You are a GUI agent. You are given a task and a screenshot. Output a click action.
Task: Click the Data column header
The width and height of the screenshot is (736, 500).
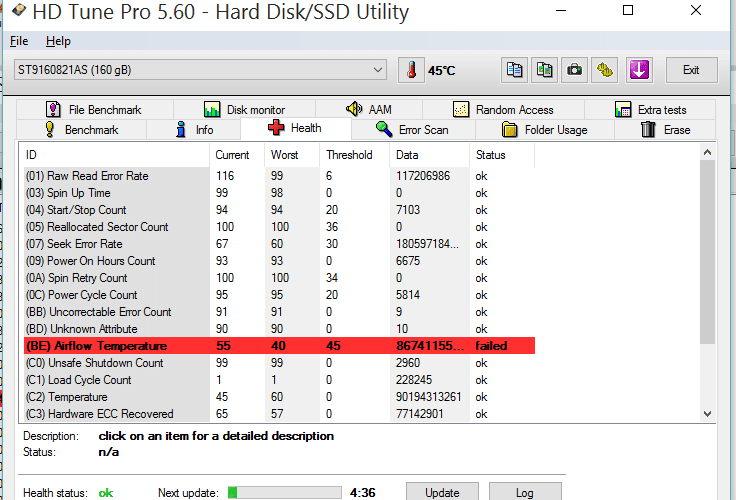429,155
